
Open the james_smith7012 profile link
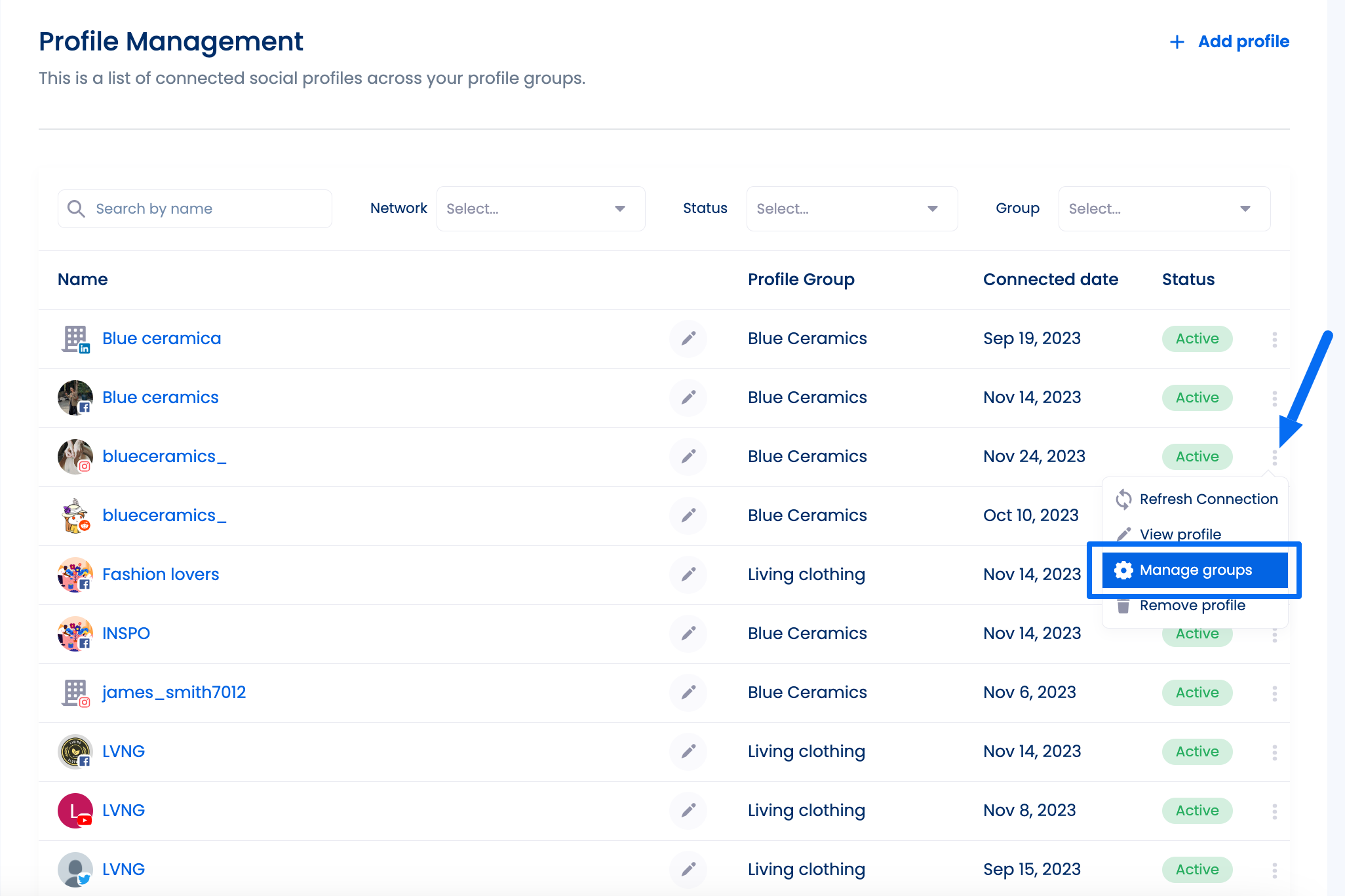click(x=174, y=692)
